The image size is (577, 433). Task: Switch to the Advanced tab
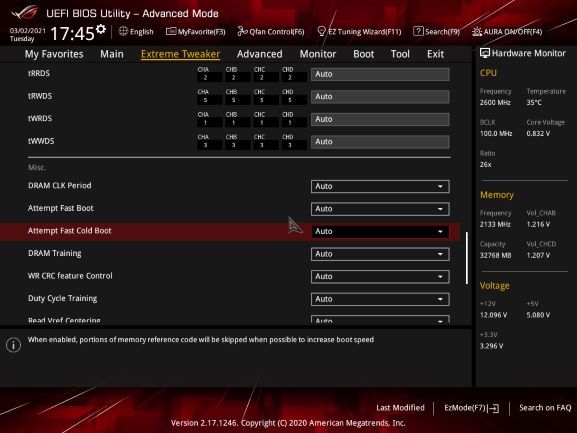tap(259, 54)
